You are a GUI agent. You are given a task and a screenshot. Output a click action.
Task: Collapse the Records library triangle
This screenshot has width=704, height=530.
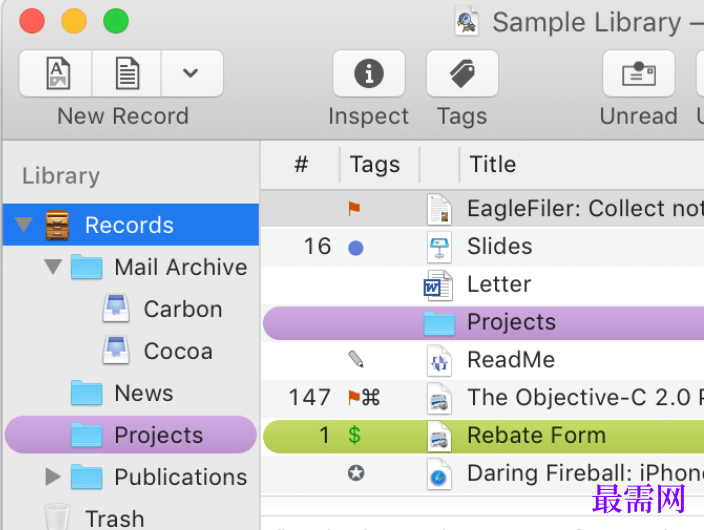[23, 225]
